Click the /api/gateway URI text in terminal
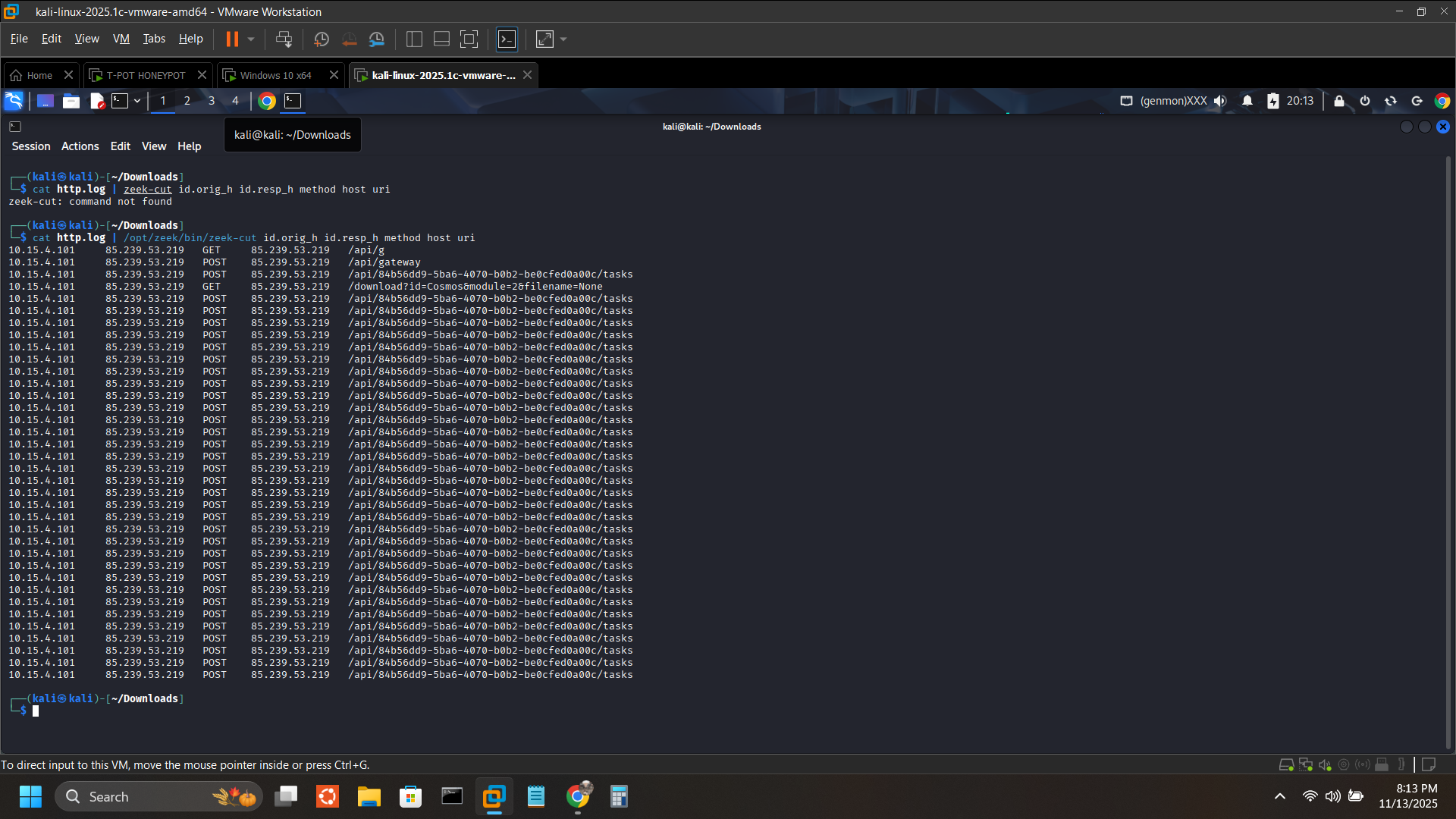 pyautogui.click(x=384, y=262)
